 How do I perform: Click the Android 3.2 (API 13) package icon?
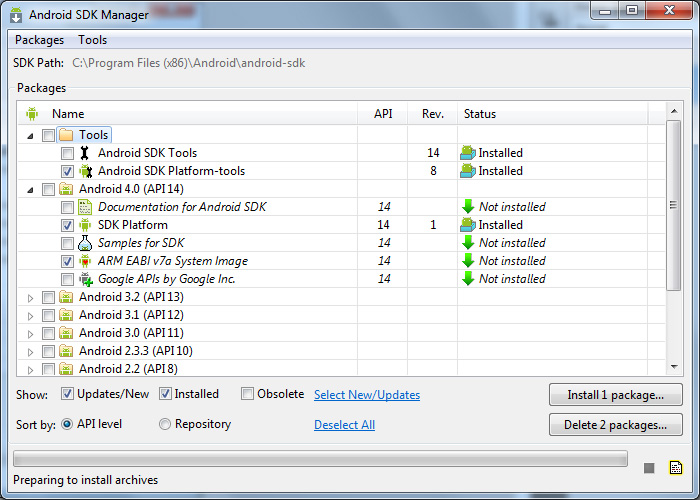pos(66,297)
